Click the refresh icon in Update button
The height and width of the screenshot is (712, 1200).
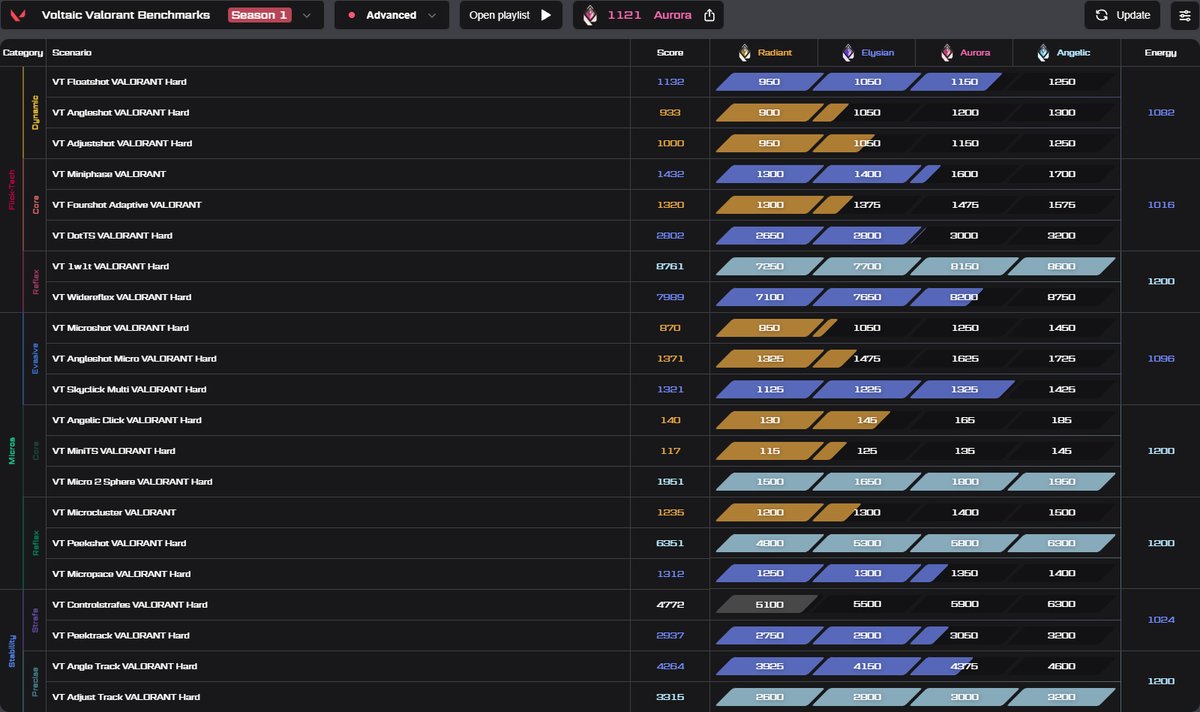pos(1101,15)
